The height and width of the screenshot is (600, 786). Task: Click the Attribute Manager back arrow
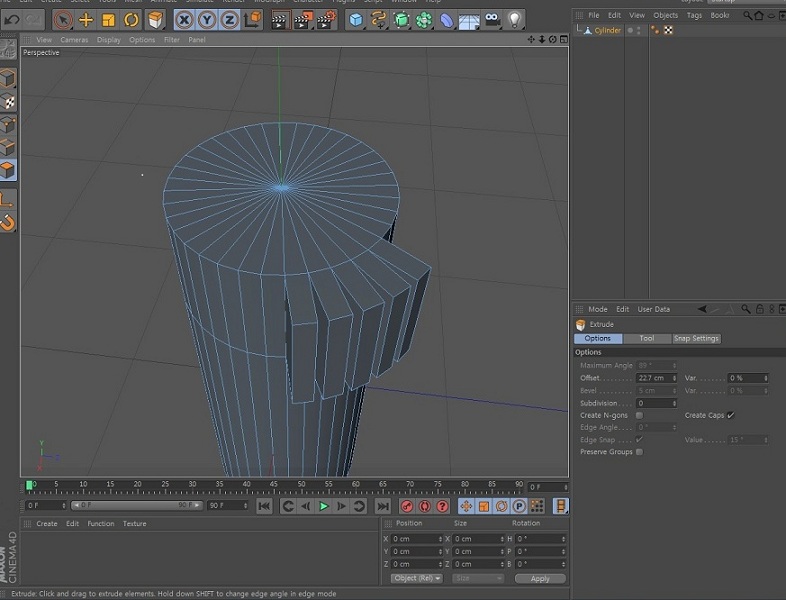click(702, 309)
